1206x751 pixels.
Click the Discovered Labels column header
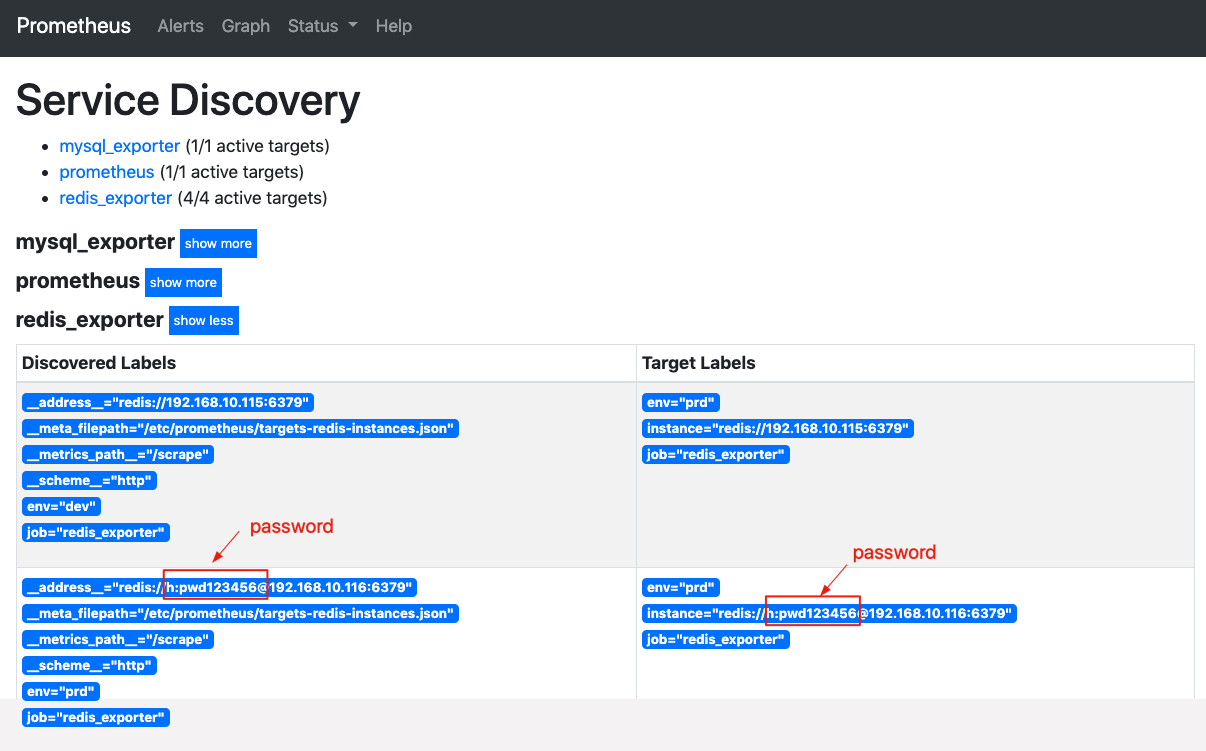pyautogui.click(x=99, y=363)
